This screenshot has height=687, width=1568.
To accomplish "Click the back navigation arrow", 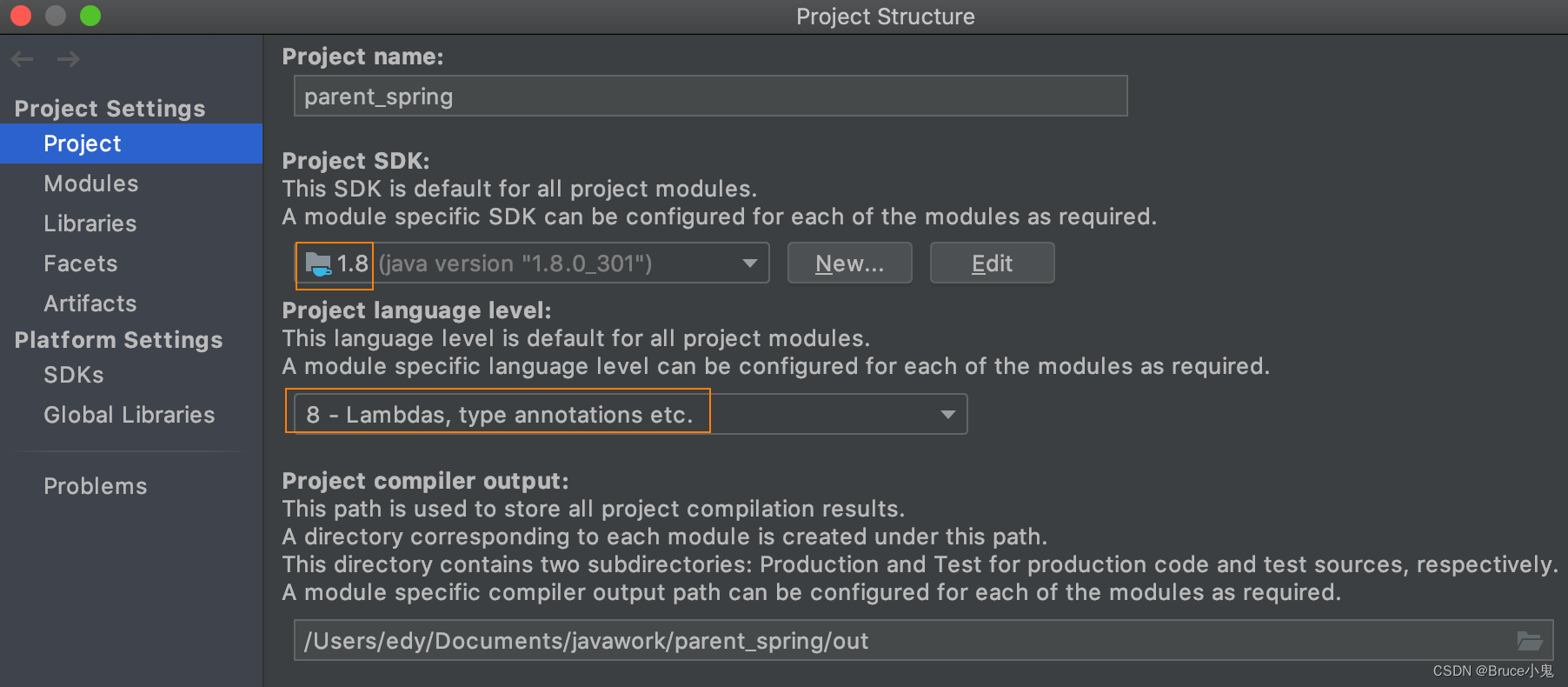I will point(22,59).
